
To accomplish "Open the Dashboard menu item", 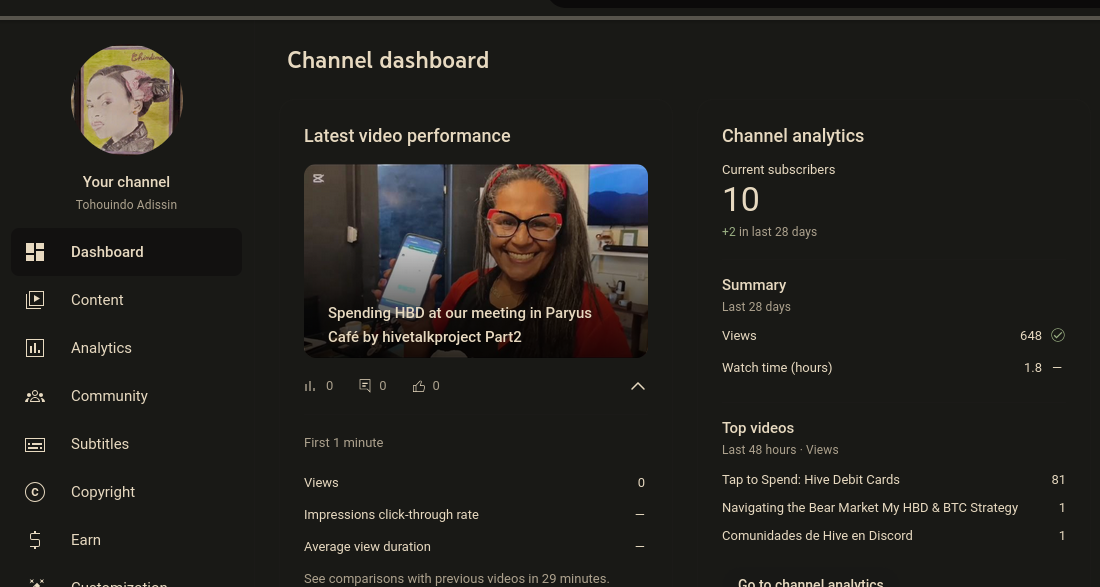I will (x=126, y=252).
